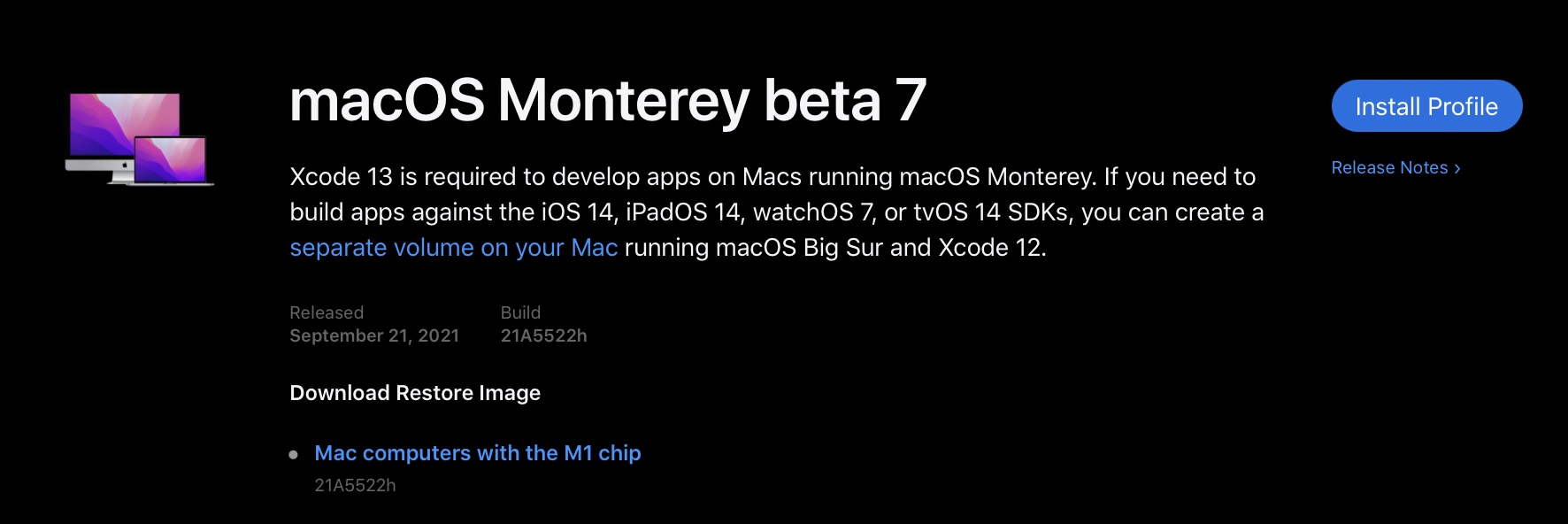The image size is (1568, 524).
Task: Click the Install Profile button
Action: pyautogui.click(x=1426, y=106)
